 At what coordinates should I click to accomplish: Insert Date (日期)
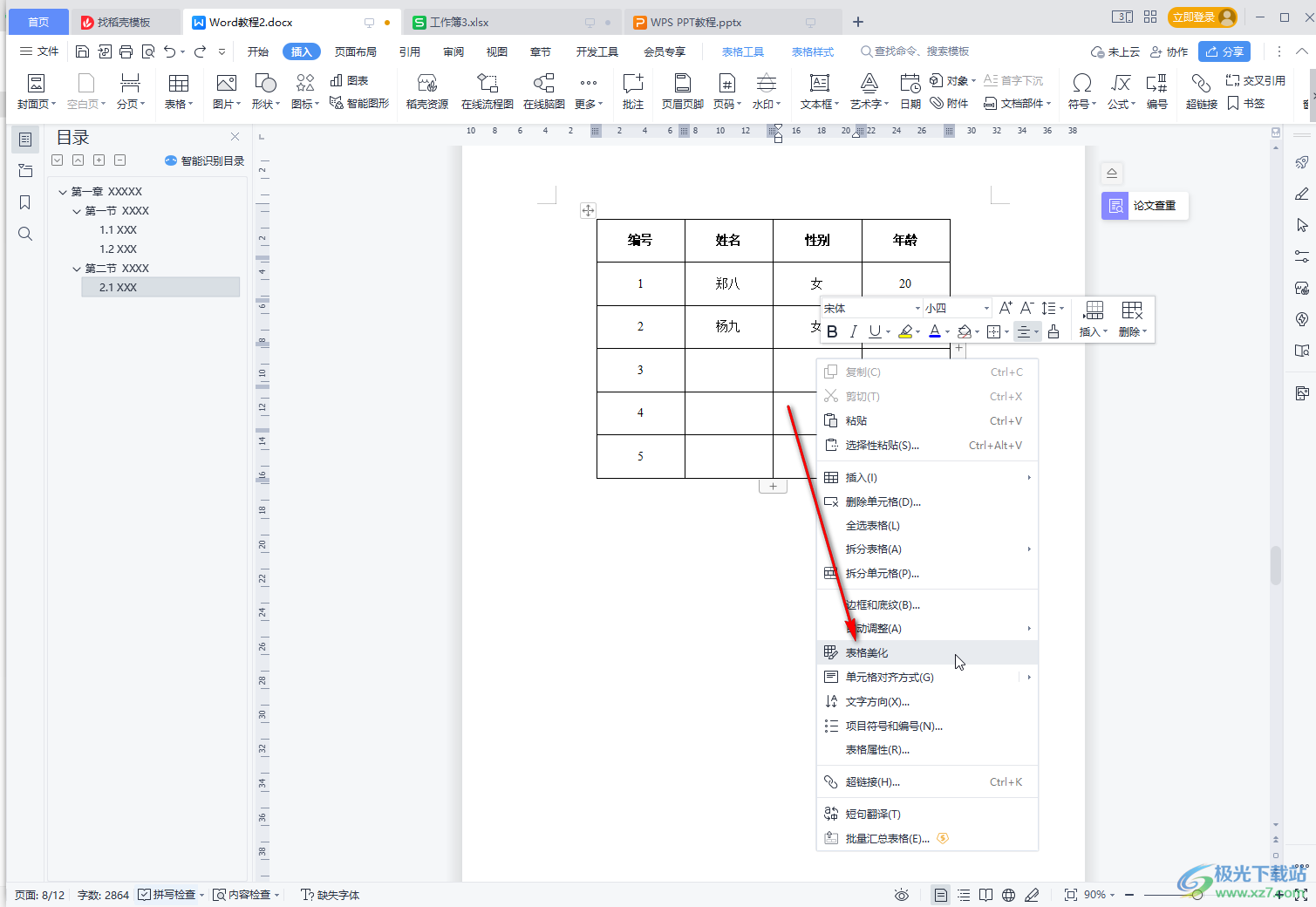[x=910, y=92]
